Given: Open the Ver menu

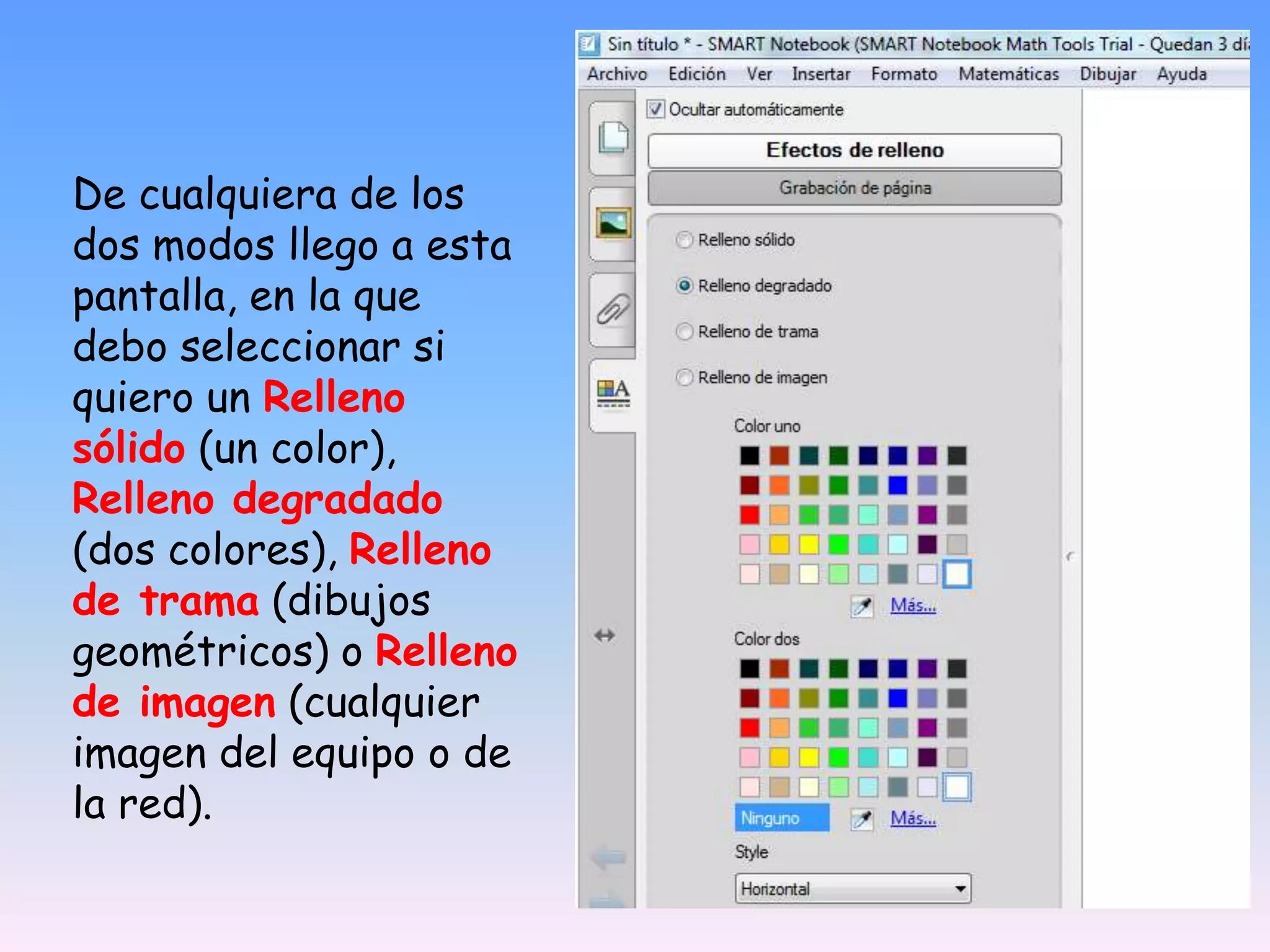Looking at the screenshot, I should point(759,74).
